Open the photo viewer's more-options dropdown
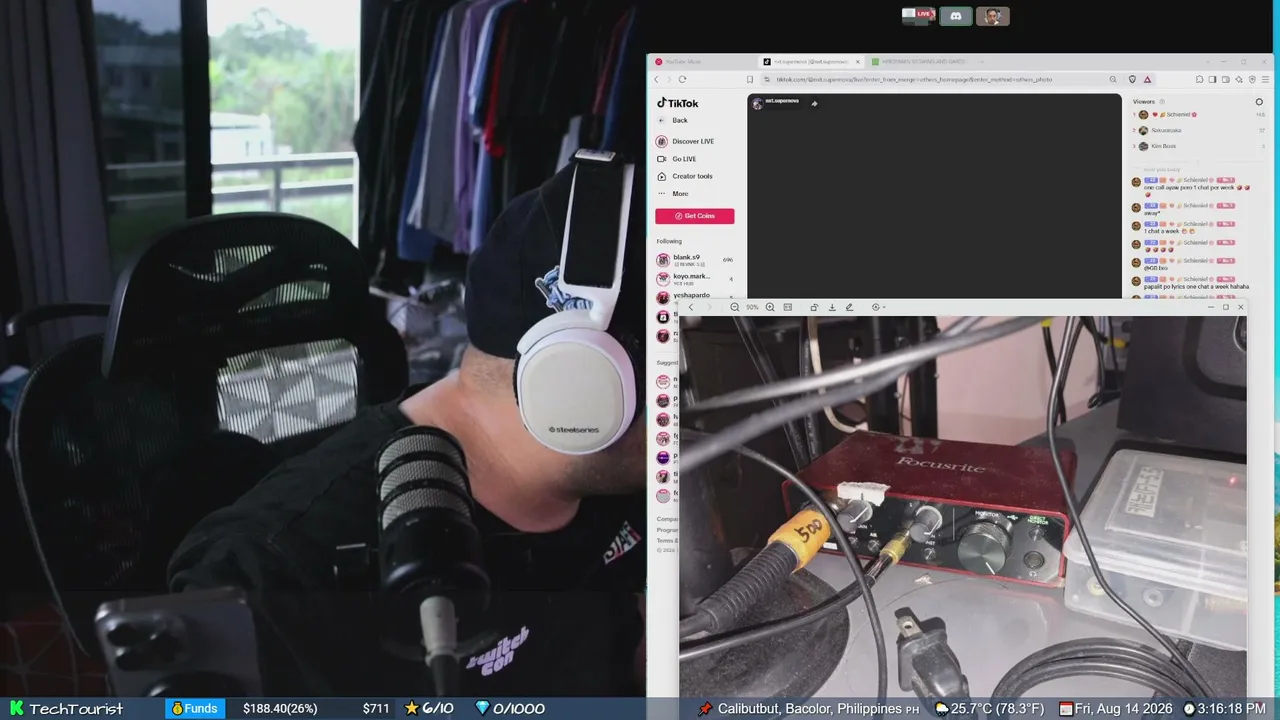 (878, 307)
